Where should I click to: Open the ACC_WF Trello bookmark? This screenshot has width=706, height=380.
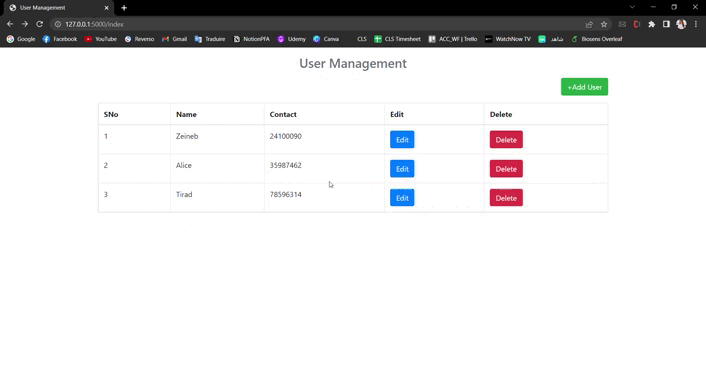tap(453, 39)
